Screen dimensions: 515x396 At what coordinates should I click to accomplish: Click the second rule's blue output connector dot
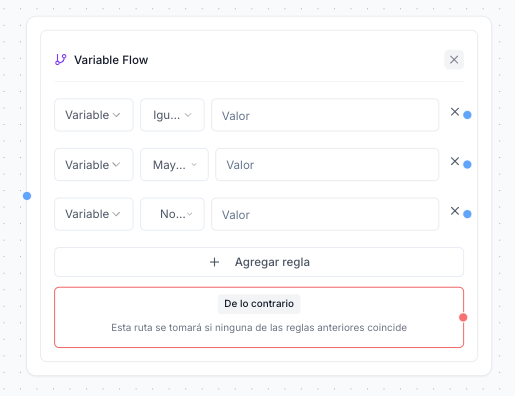[467, 165]
